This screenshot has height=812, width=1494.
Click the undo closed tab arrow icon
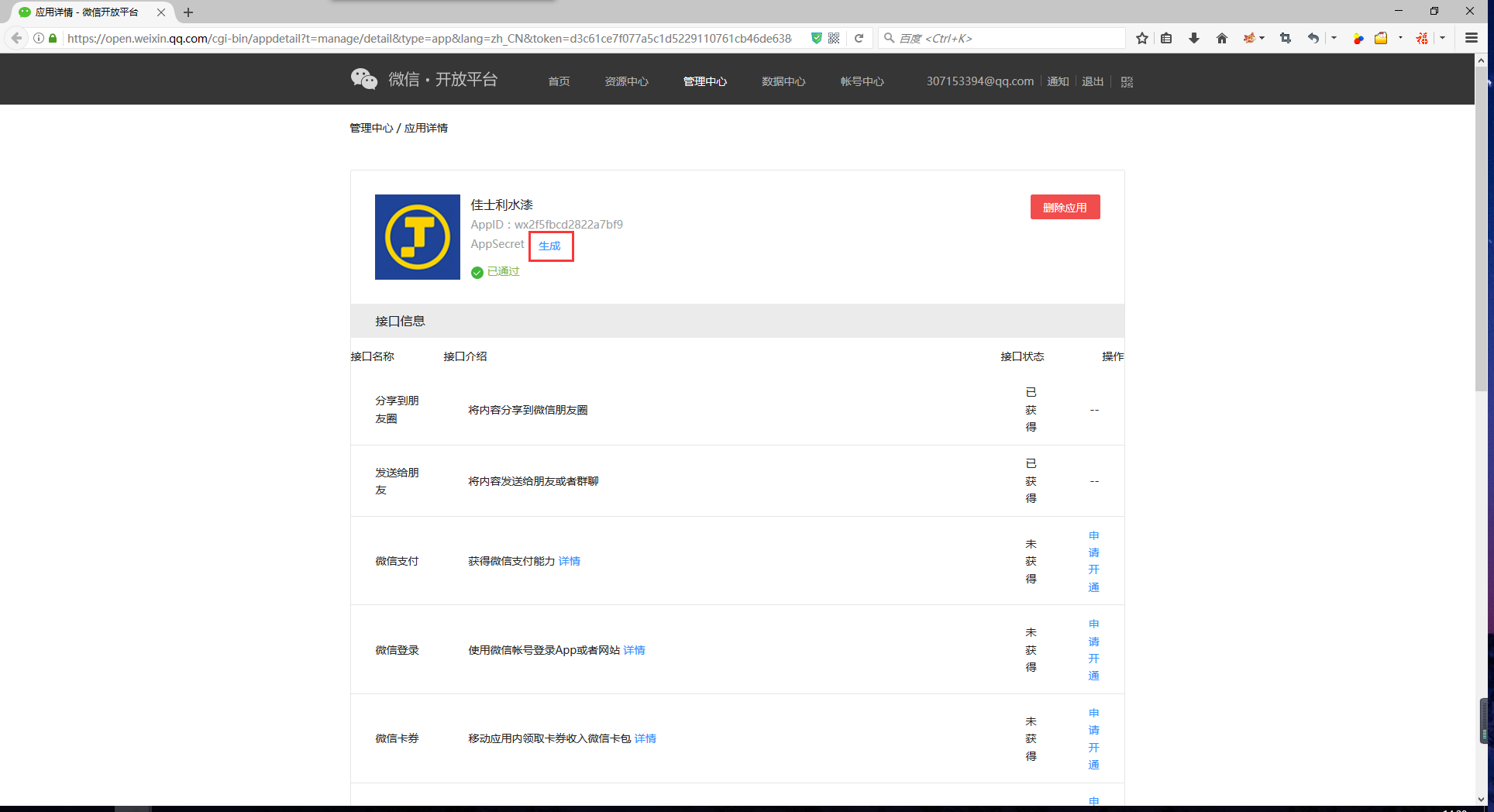tap(1313, 38)
